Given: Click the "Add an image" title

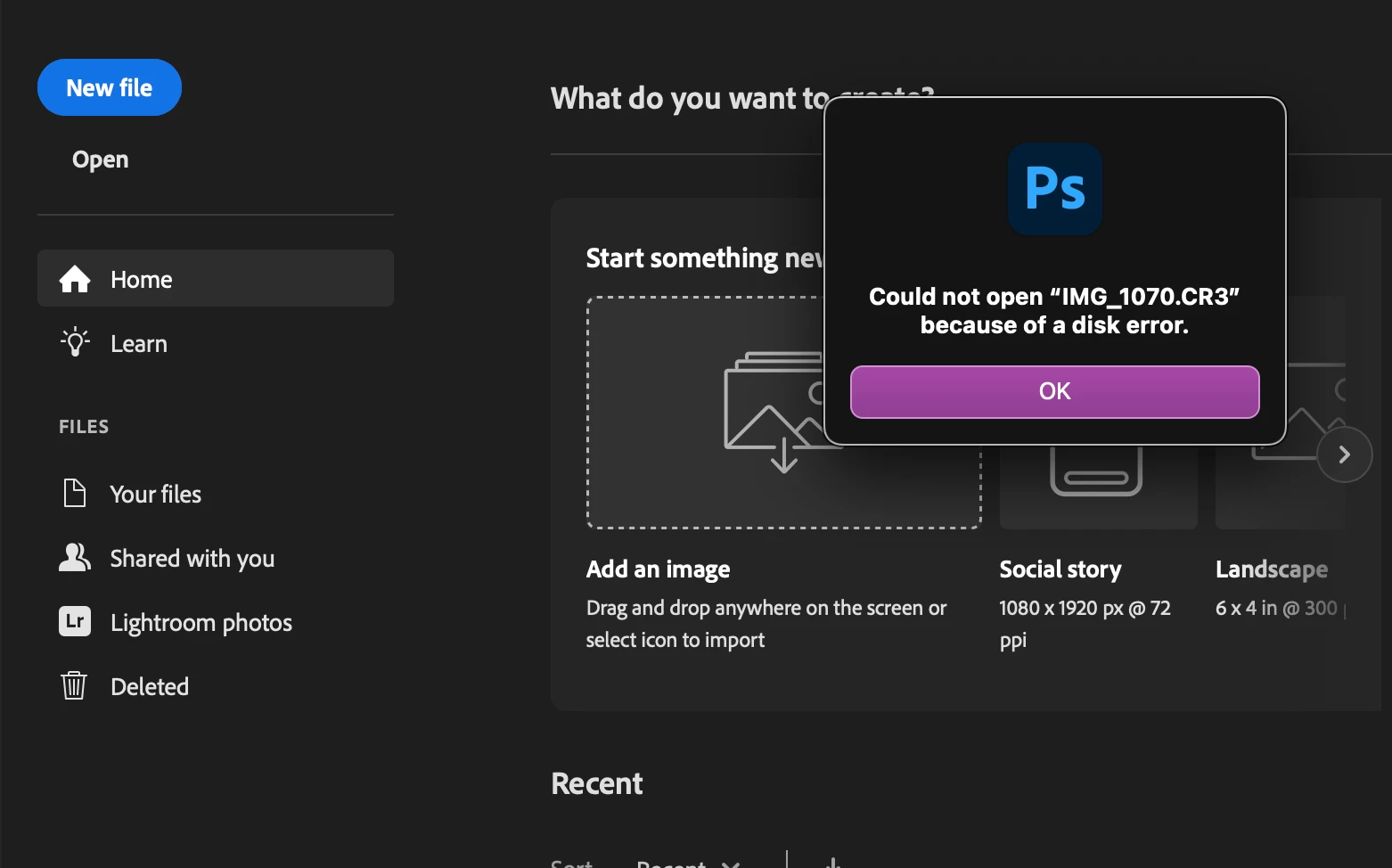Looking at the screenshot, I should [659, 569].
